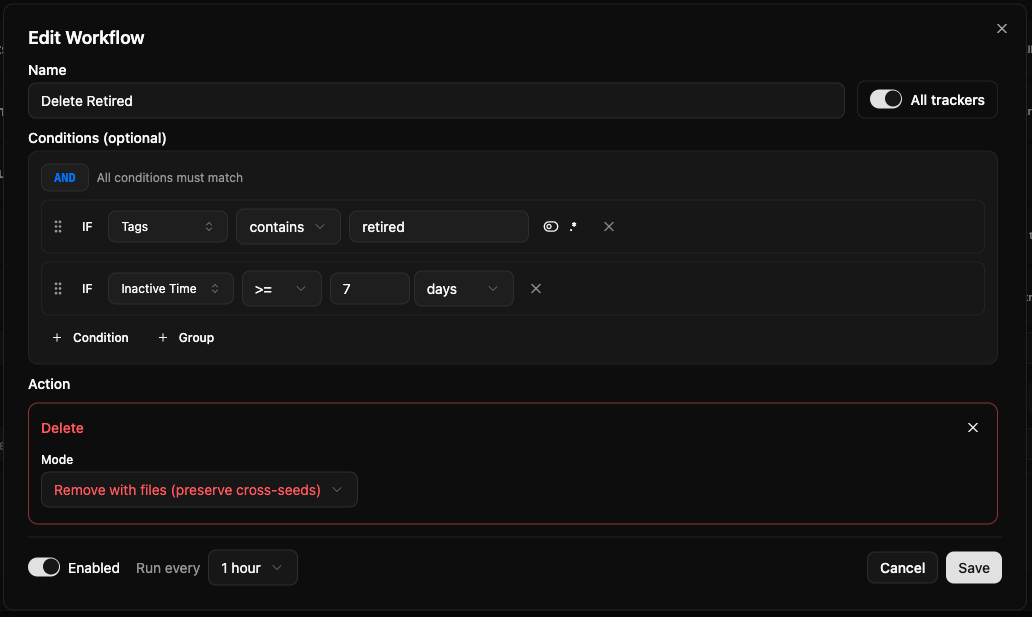This screenshot has width=1032, height=617.
Task: Click the workflow Name input field
Action: [x=436, y=101]
